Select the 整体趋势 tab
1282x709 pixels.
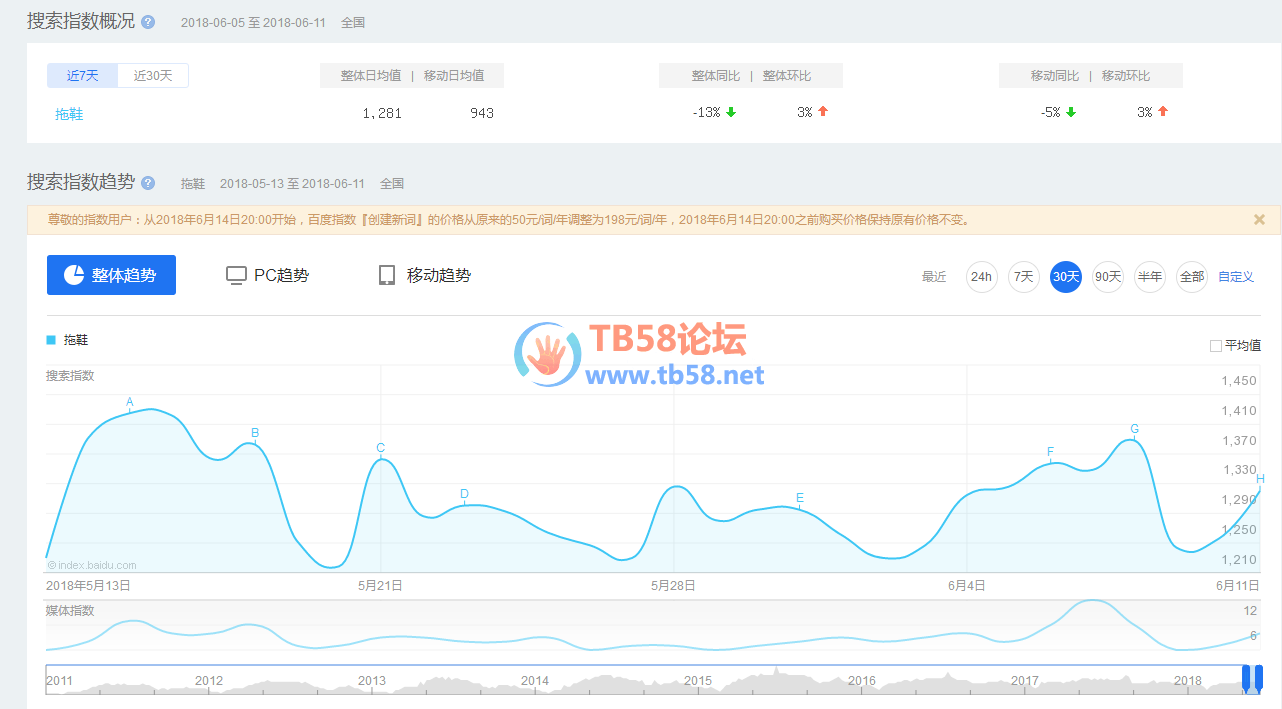point(111,275)
